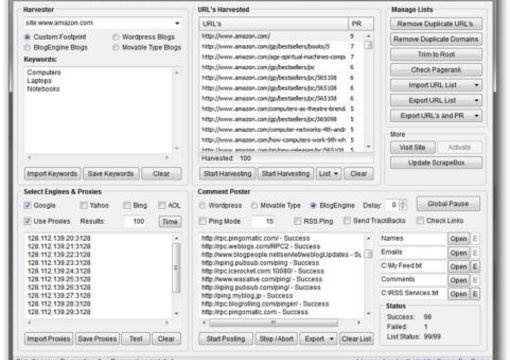510x360 pixels.
Task: Clear the proxies list
Action: point(166,339)
